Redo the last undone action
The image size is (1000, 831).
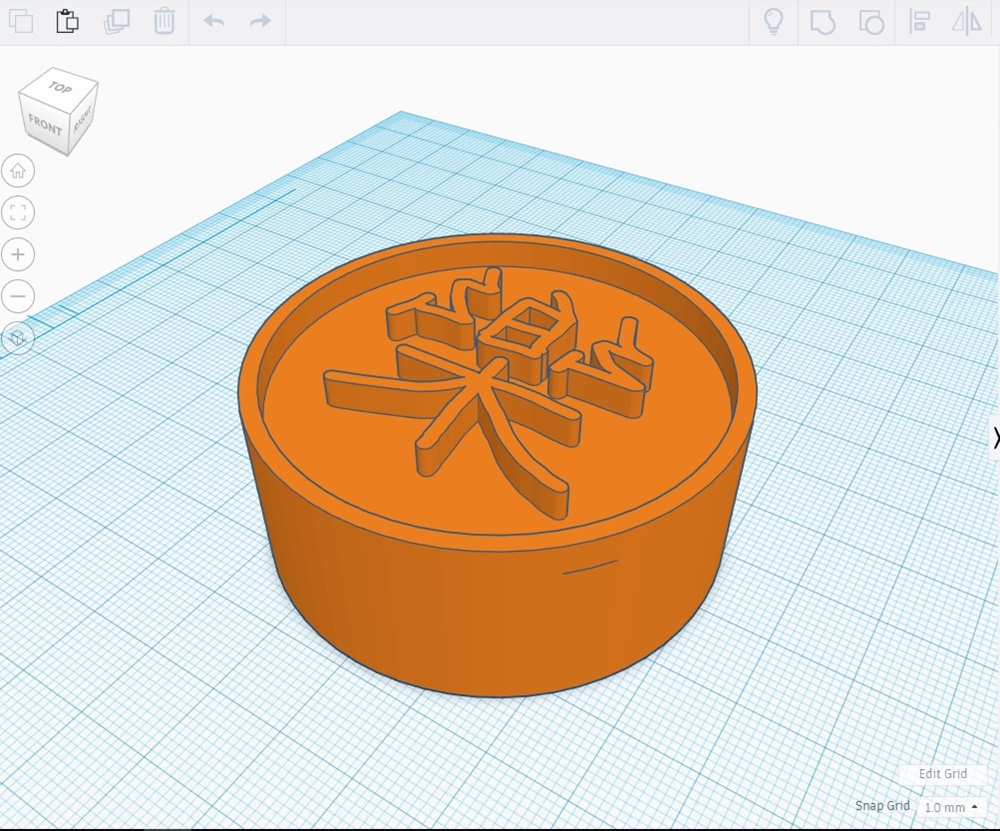tap(260, 21)
